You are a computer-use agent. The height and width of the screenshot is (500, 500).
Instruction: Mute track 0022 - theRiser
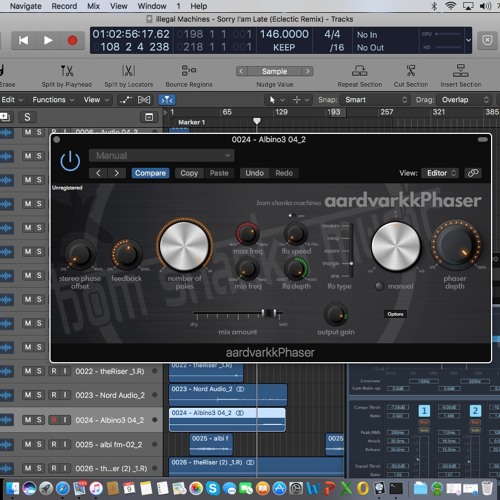coord(28,371)
